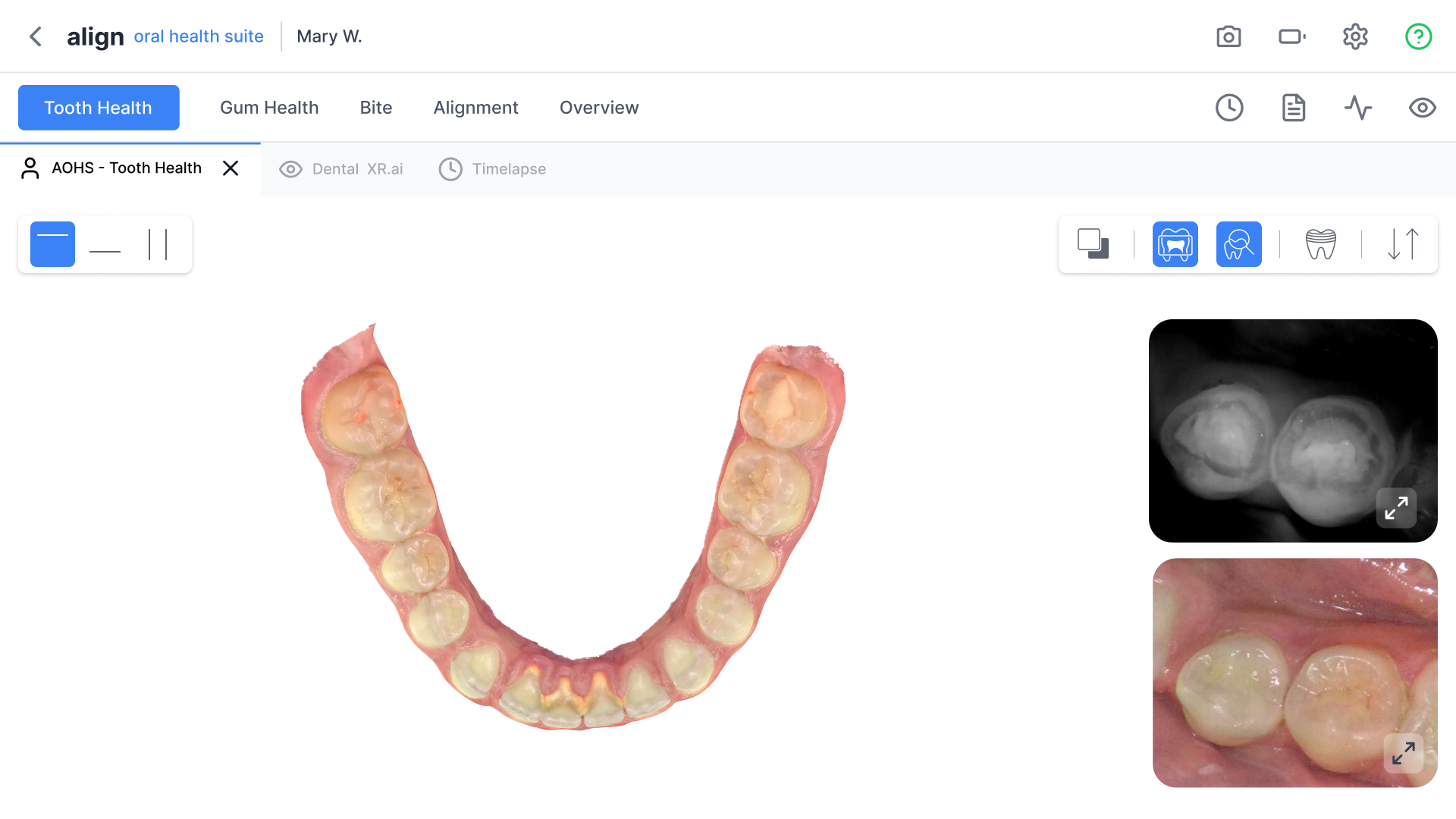Open settings gear icon
Viewport: 1456px width, 819px height.
tap(1355, 36)
